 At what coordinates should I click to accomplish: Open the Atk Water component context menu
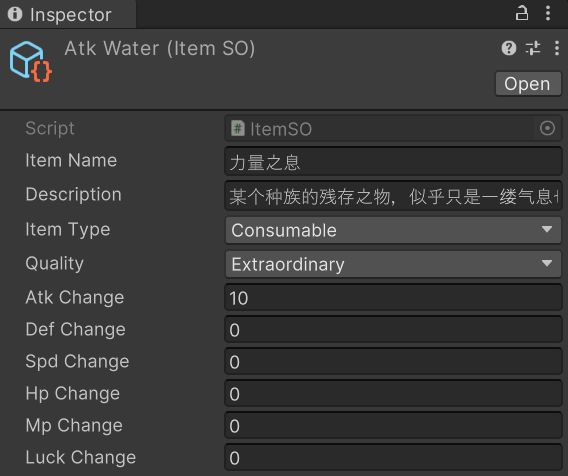pyautogui.click(x=557, y=48)
